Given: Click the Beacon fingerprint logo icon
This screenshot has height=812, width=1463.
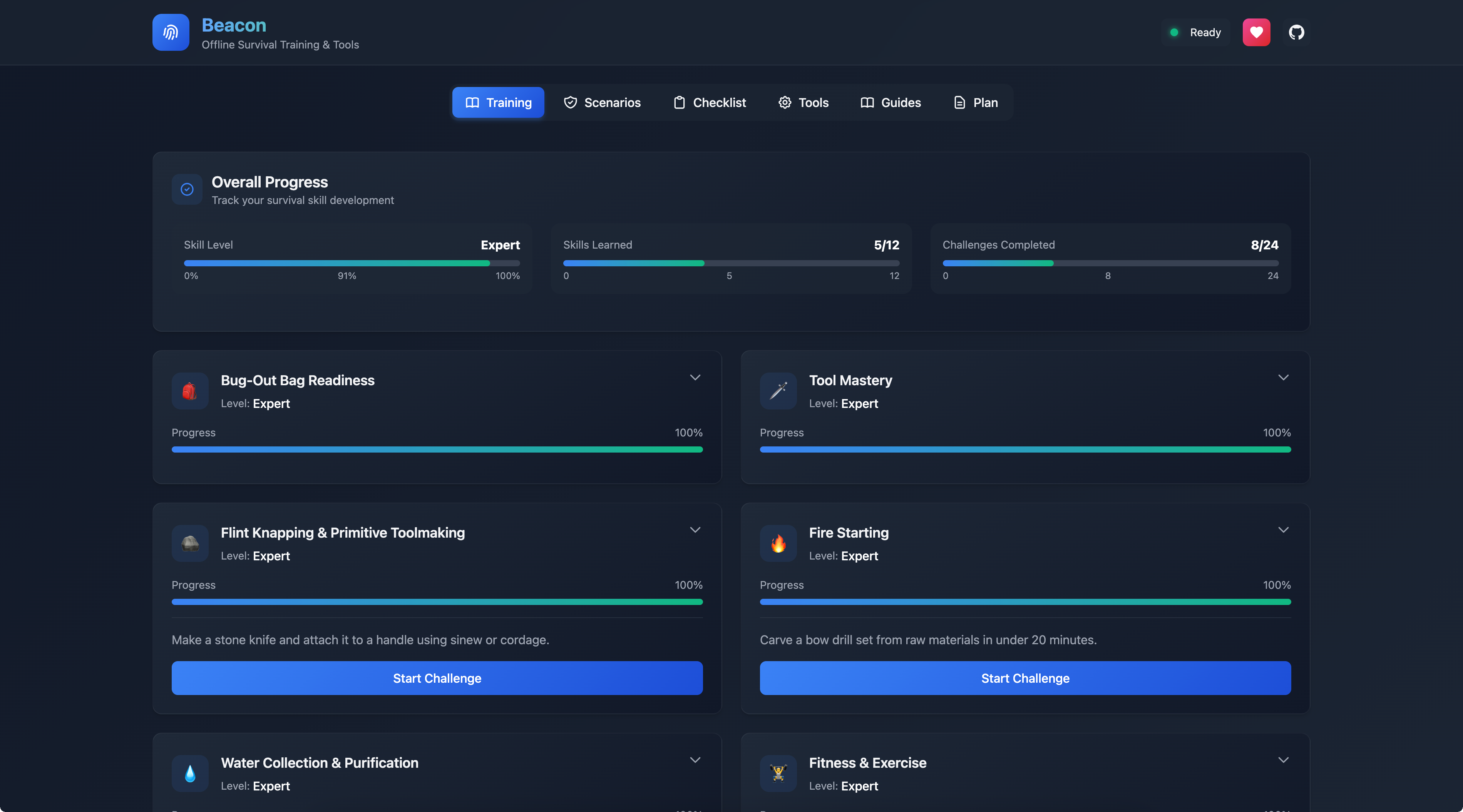Looking at the screenshot, I should coord(171,32).
